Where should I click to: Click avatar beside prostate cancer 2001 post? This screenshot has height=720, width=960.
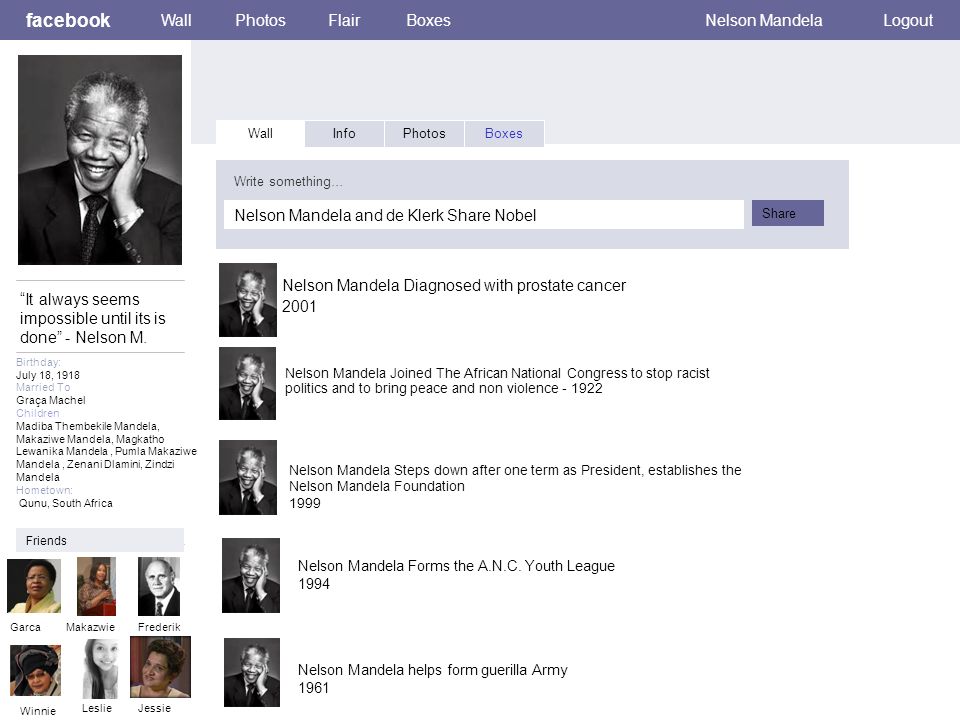248,300
